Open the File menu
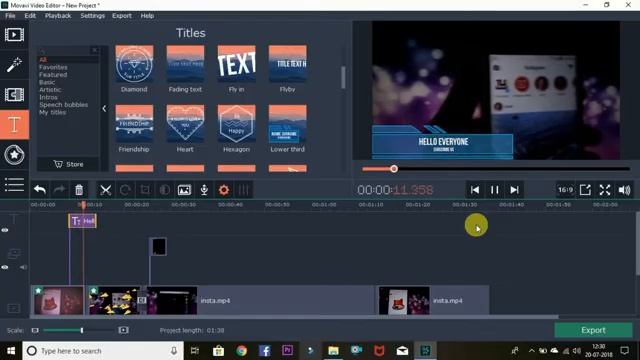This screenshot has height=360, width=640. [10, 16]
